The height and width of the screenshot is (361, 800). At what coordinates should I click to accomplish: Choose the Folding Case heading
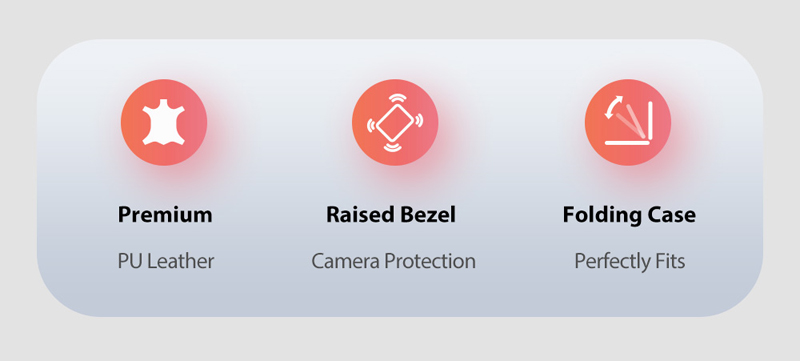click(x=629, y=215)
